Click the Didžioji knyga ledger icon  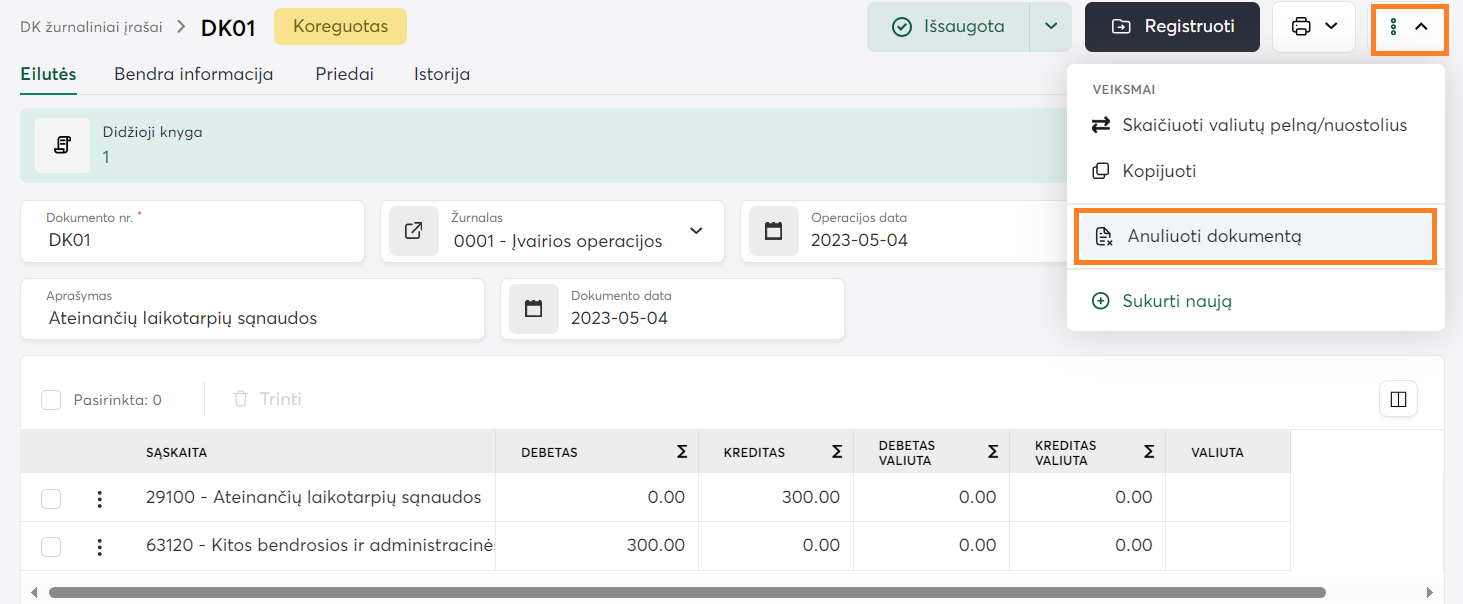pyautogui.click(x=63, y=146)
